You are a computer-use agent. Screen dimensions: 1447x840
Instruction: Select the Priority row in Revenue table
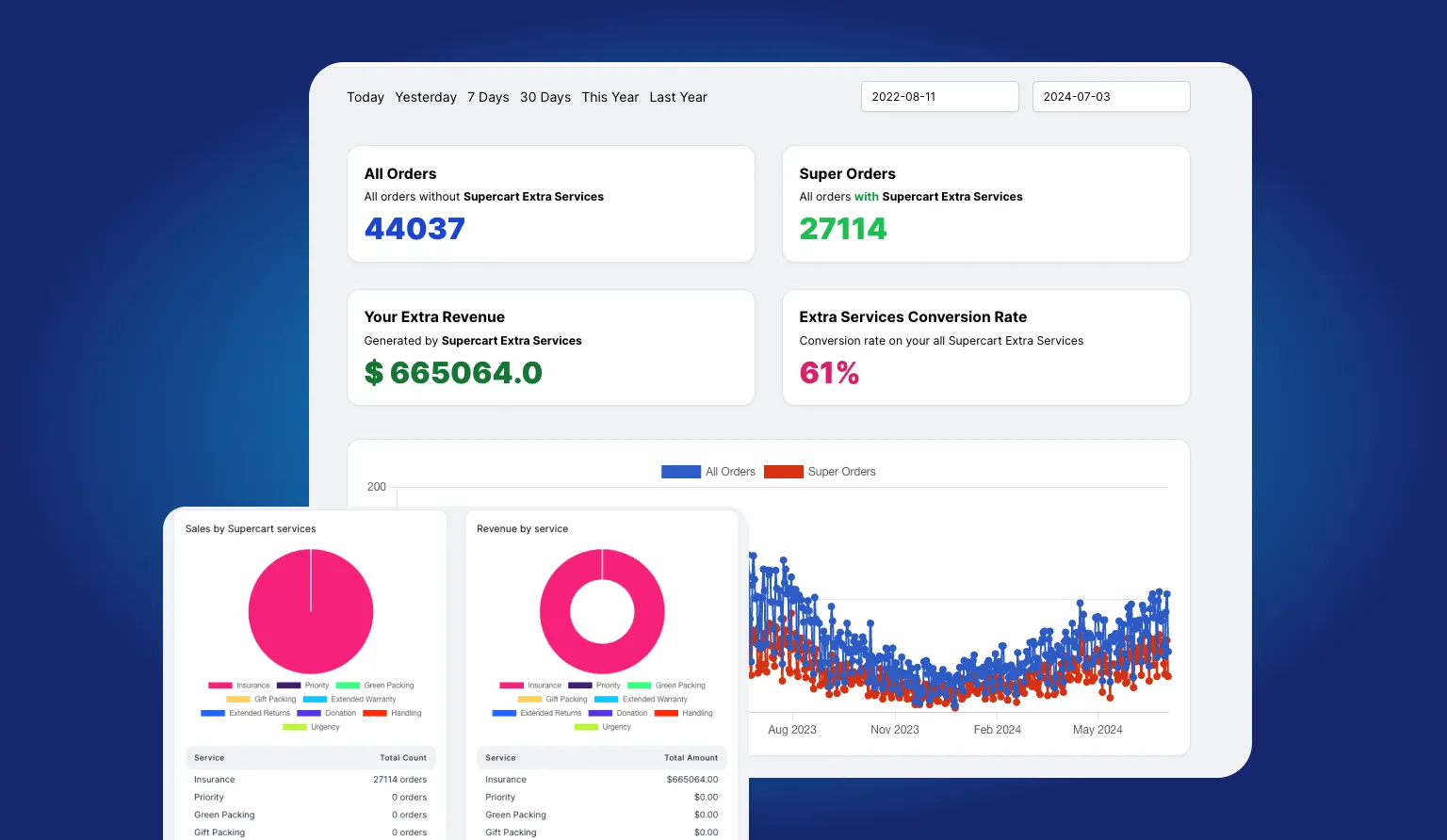(602, 798)
